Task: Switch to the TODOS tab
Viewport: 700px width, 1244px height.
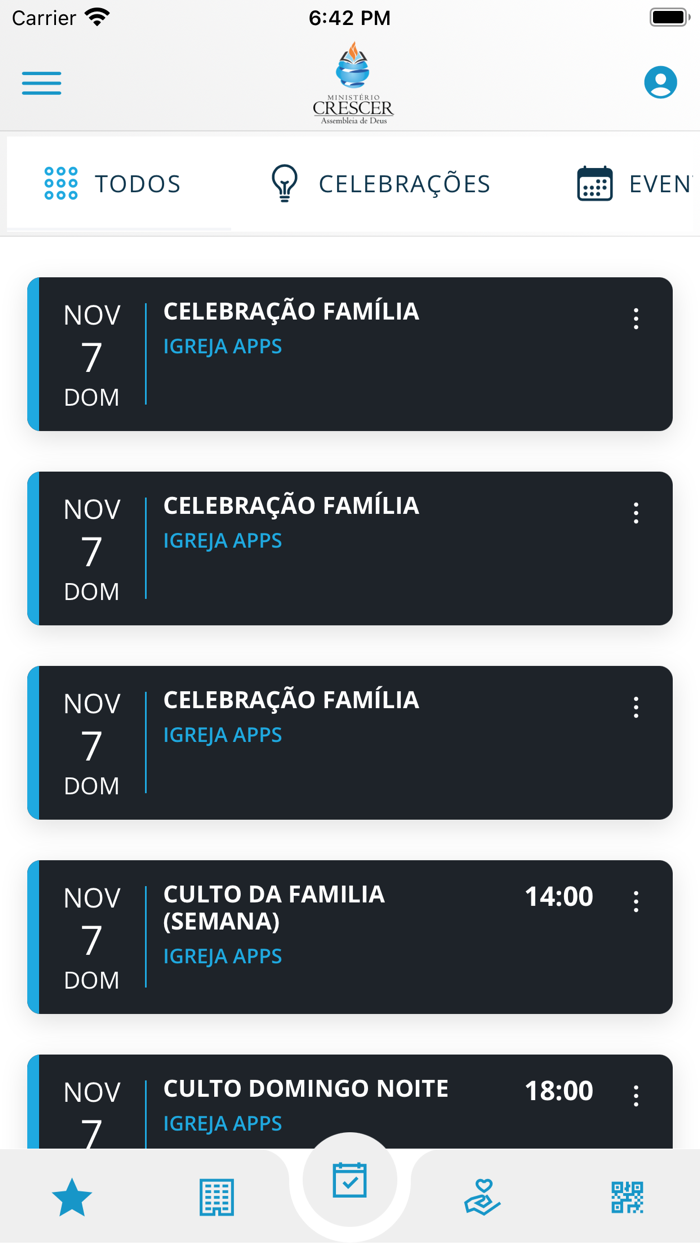Action: point(137,183)
